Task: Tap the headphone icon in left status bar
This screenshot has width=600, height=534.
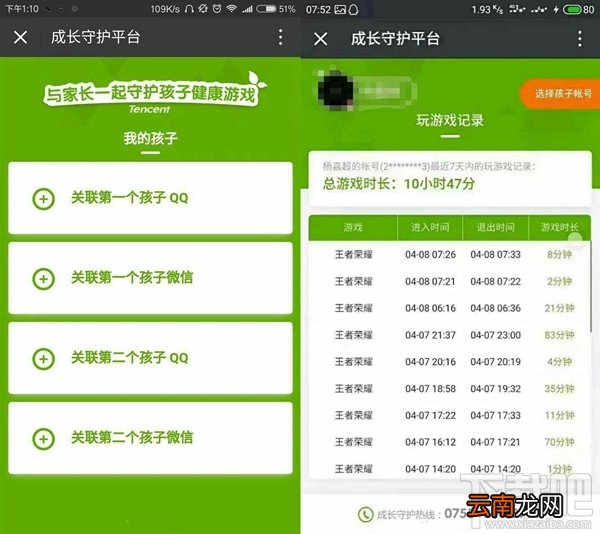Action: click(189, 8)
